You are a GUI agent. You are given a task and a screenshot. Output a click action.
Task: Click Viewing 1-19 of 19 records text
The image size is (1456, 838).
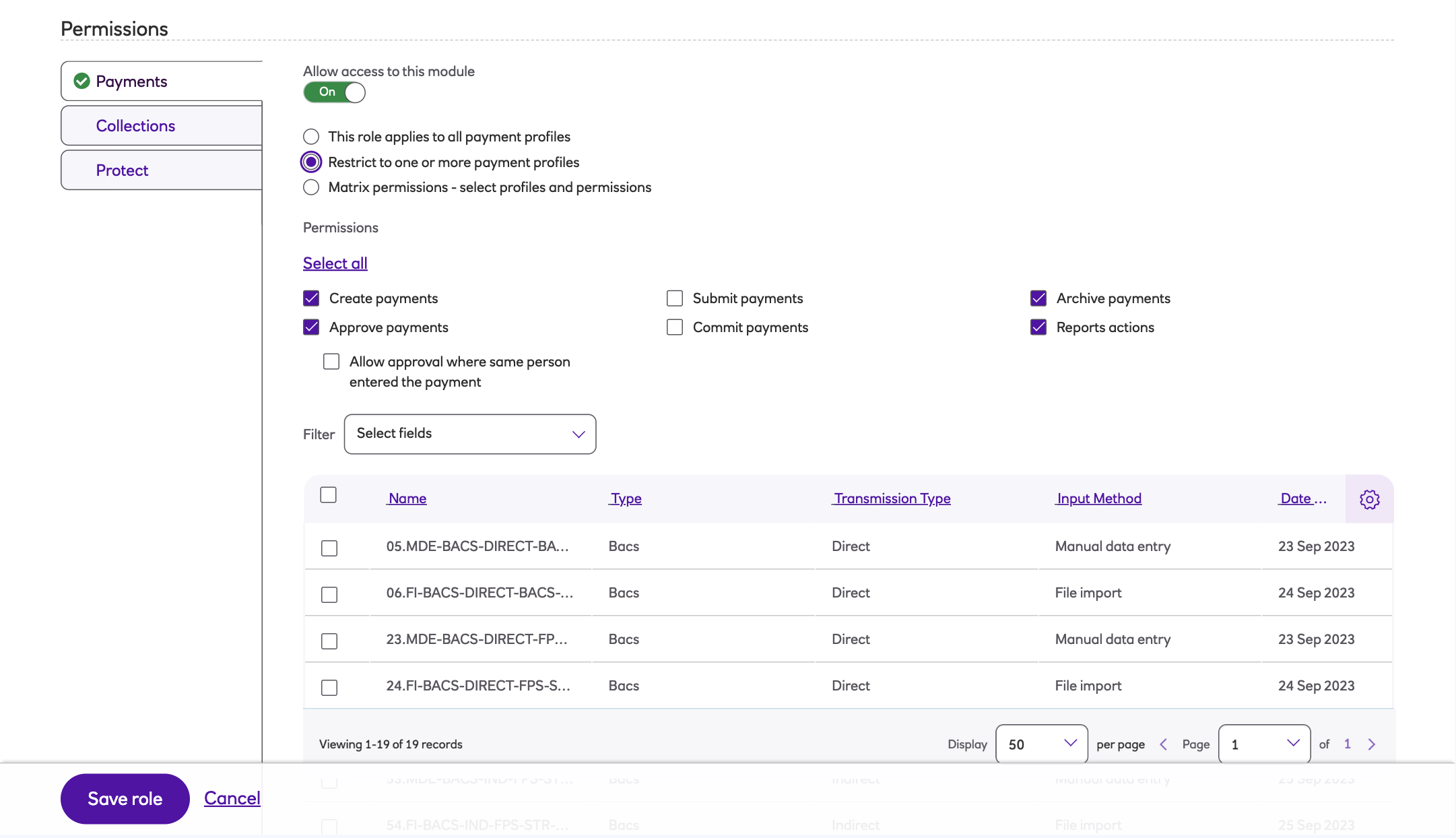pyautogui.click(x=391, y=744)
